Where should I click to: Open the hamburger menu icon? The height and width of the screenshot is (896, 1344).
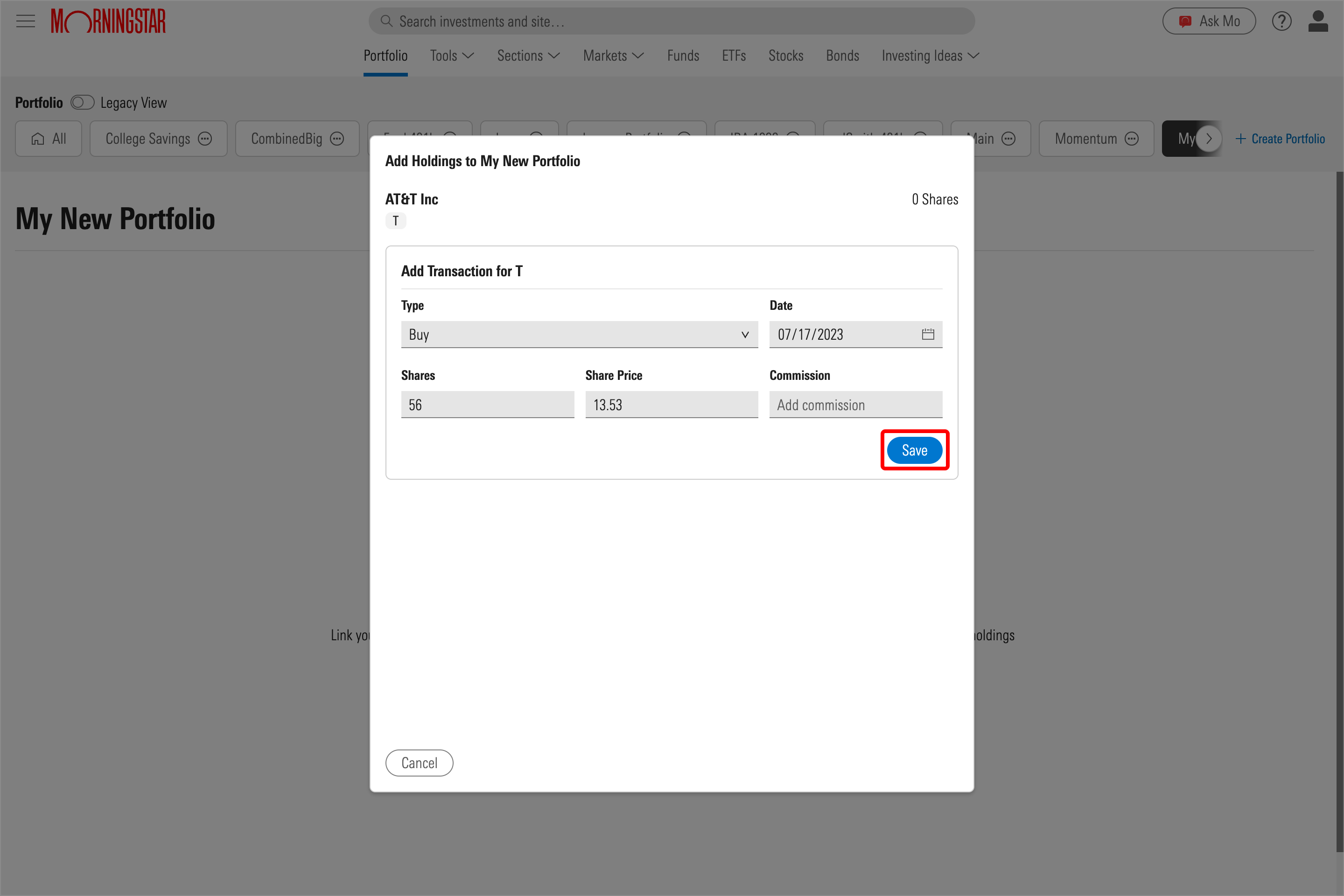coord(26,22)
